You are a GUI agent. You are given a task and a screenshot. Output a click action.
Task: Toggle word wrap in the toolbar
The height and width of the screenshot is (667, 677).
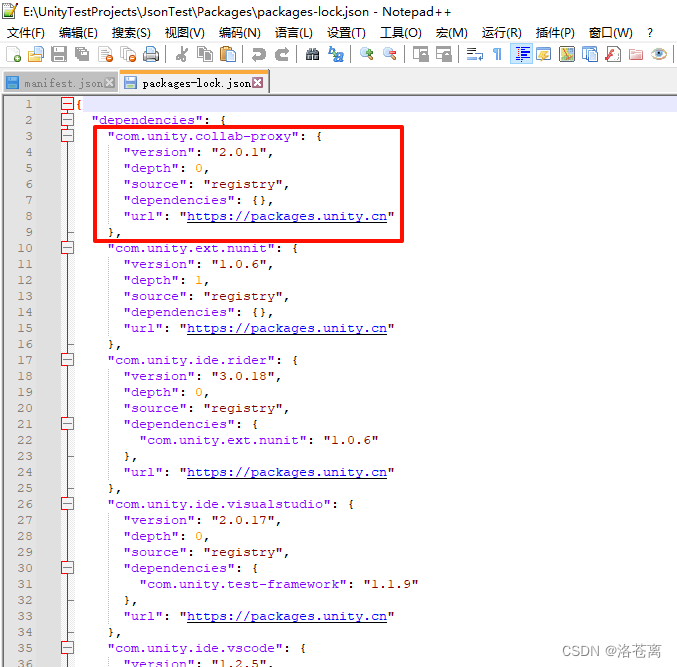tap(475, 54)
